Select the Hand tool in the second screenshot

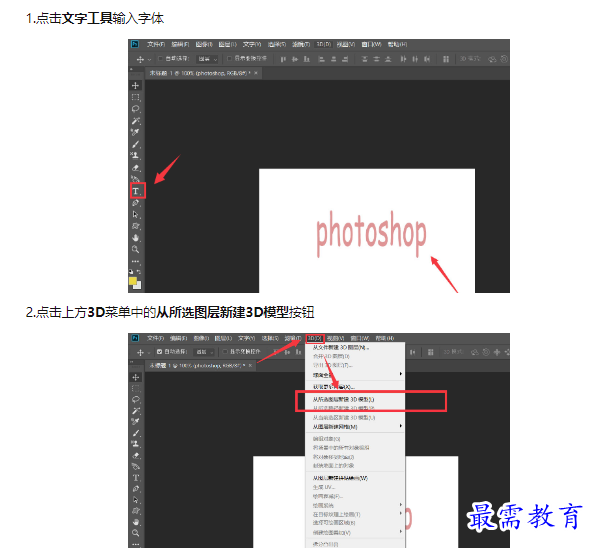pos(136,522)
